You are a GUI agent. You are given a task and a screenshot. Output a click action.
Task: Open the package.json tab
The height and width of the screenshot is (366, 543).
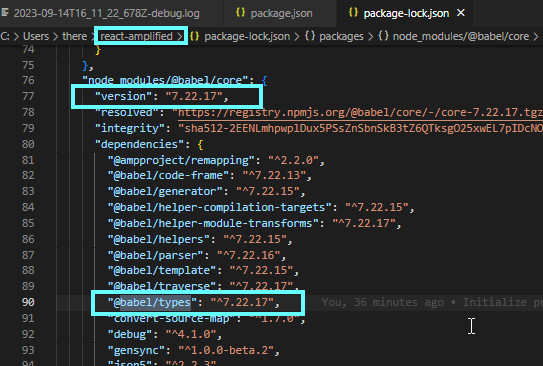point(281,13)
